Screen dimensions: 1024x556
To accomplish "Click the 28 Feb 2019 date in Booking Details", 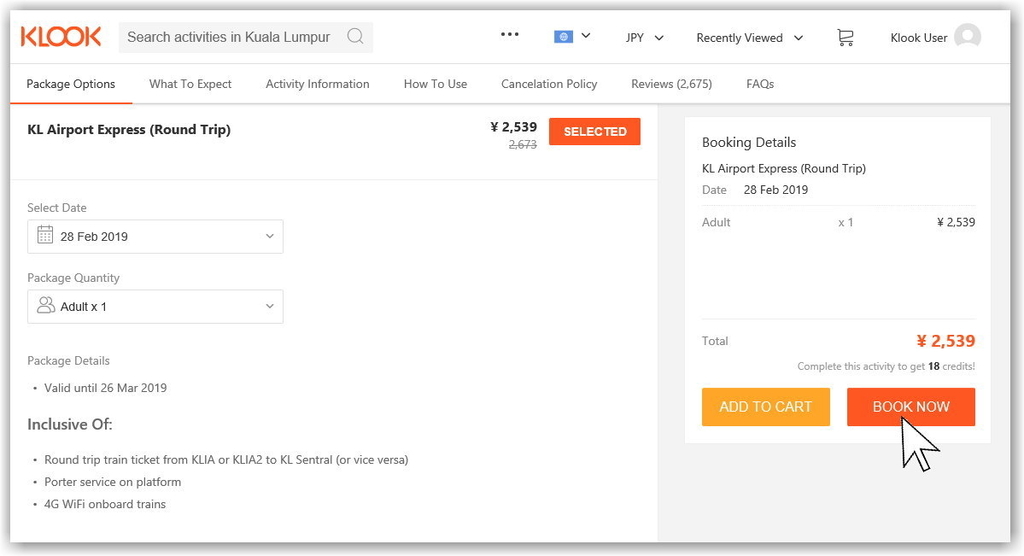I will [x=775, y=189].
